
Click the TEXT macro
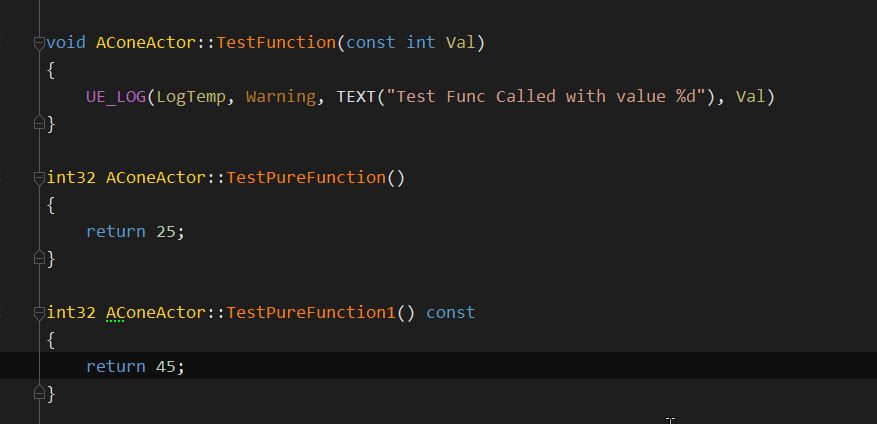pyautogui.click(x=356, y=97)
